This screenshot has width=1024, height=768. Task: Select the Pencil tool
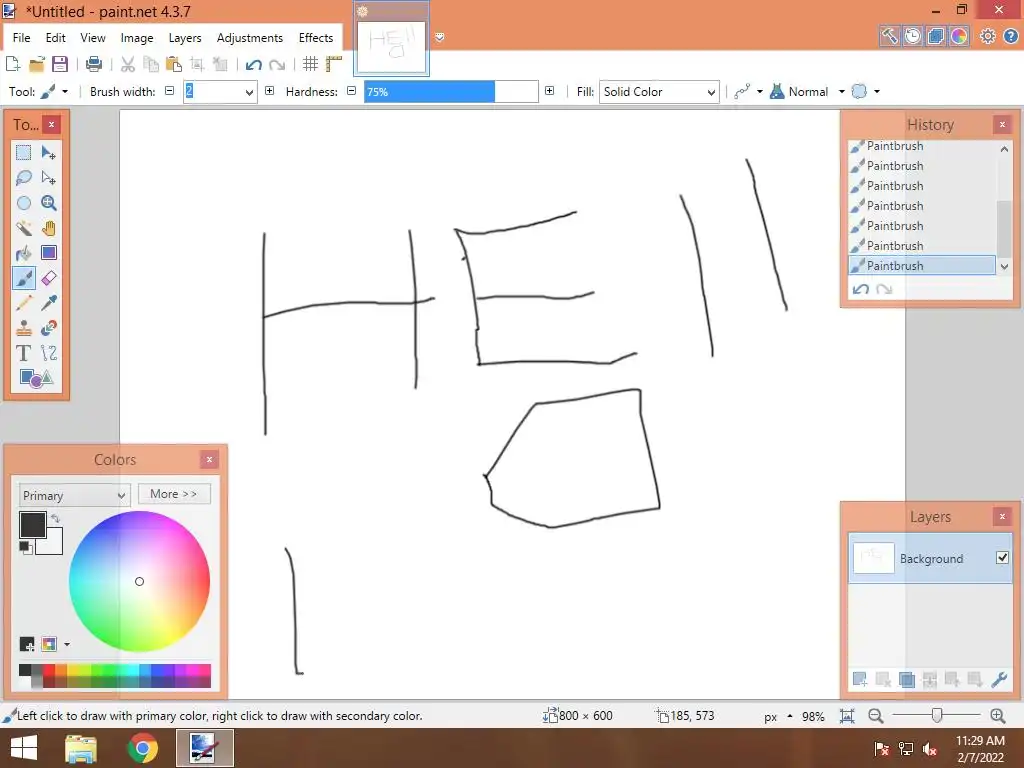point(24,303)
